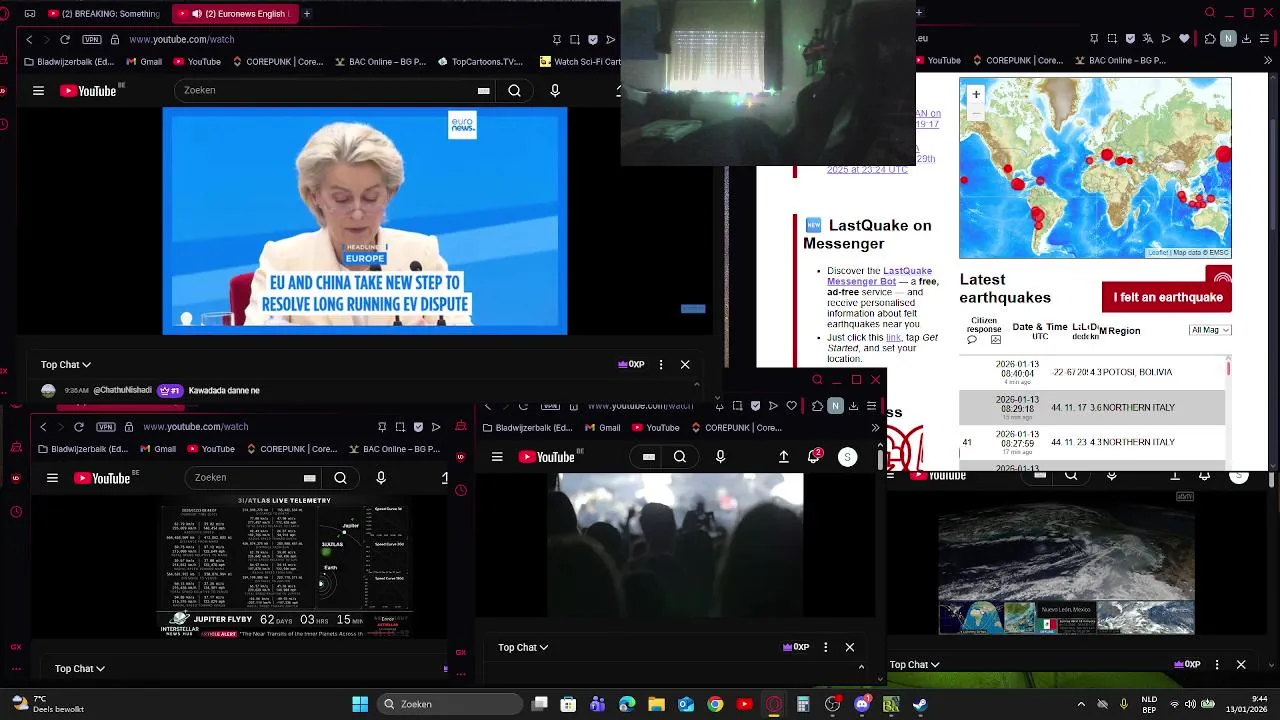Click search magnifier in 3I/ATLAS telemetry window

click(x=340, y=478)
